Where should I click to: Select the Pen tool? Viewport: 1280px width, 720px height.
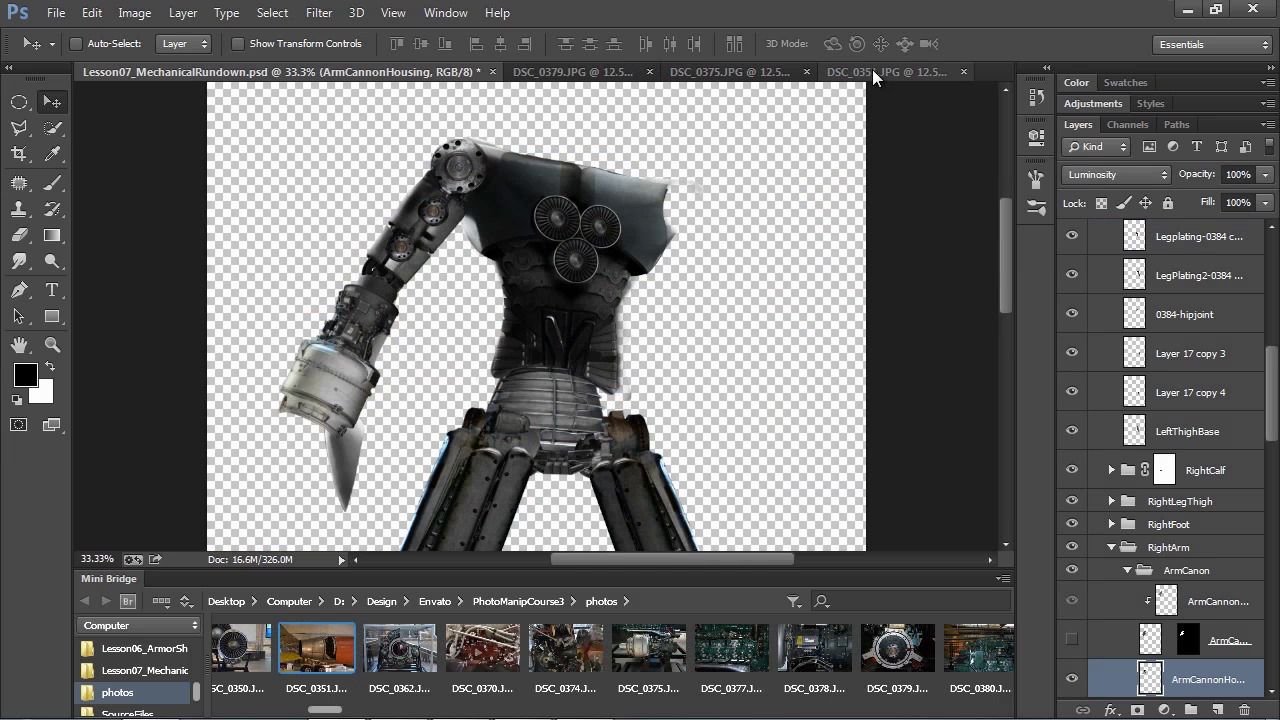pos(19,290)
